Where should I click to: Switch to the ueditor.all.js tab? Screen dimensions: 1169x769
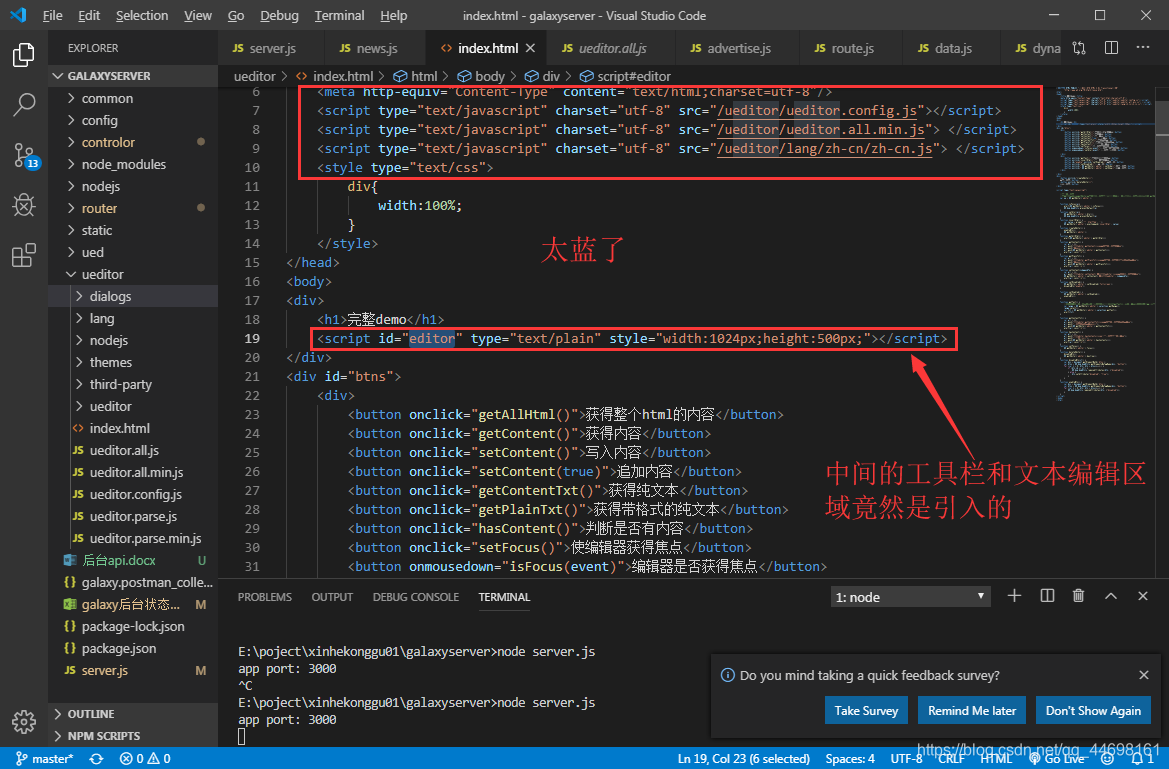point(611,48)
